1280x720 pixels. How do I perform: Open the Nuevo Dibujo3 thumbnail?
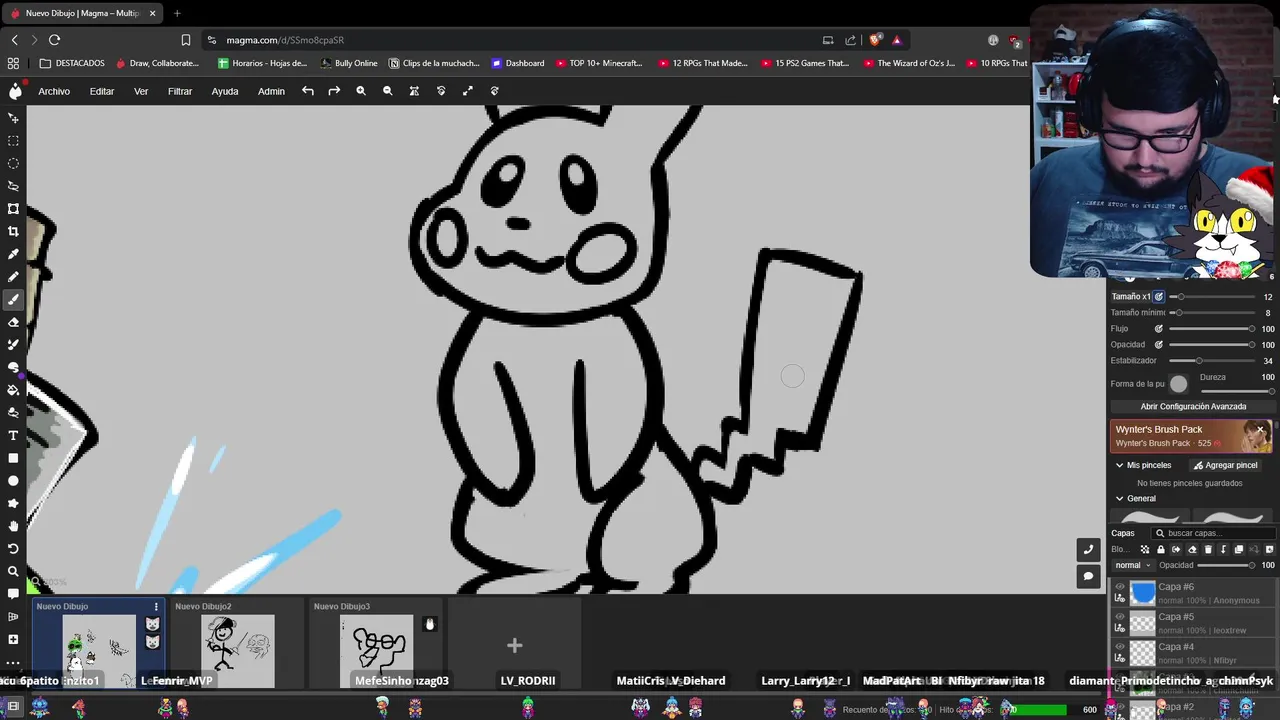pos(376,651)
